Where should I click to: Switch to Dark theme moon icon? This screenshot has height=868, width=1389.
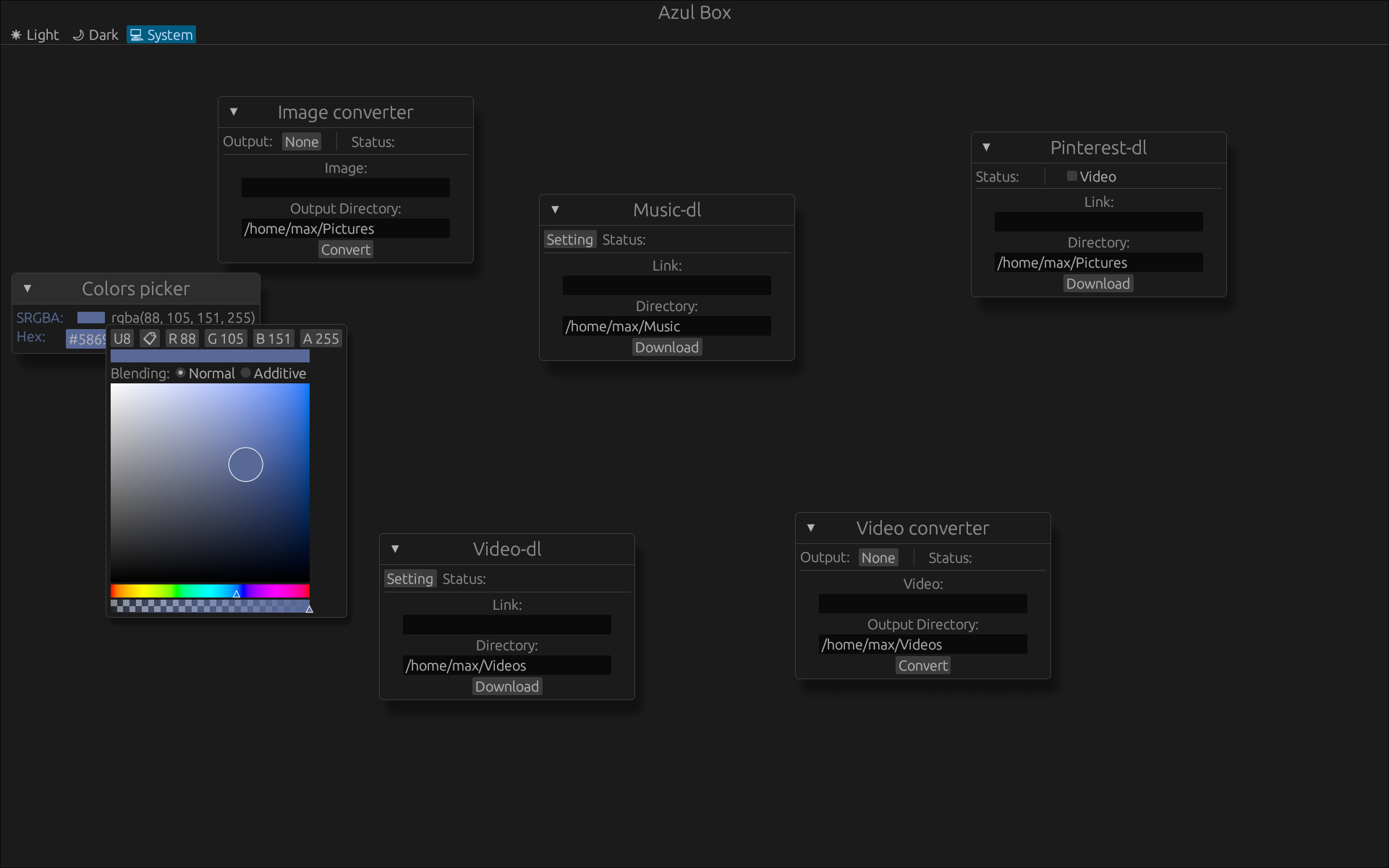click(x=78, y=35)
